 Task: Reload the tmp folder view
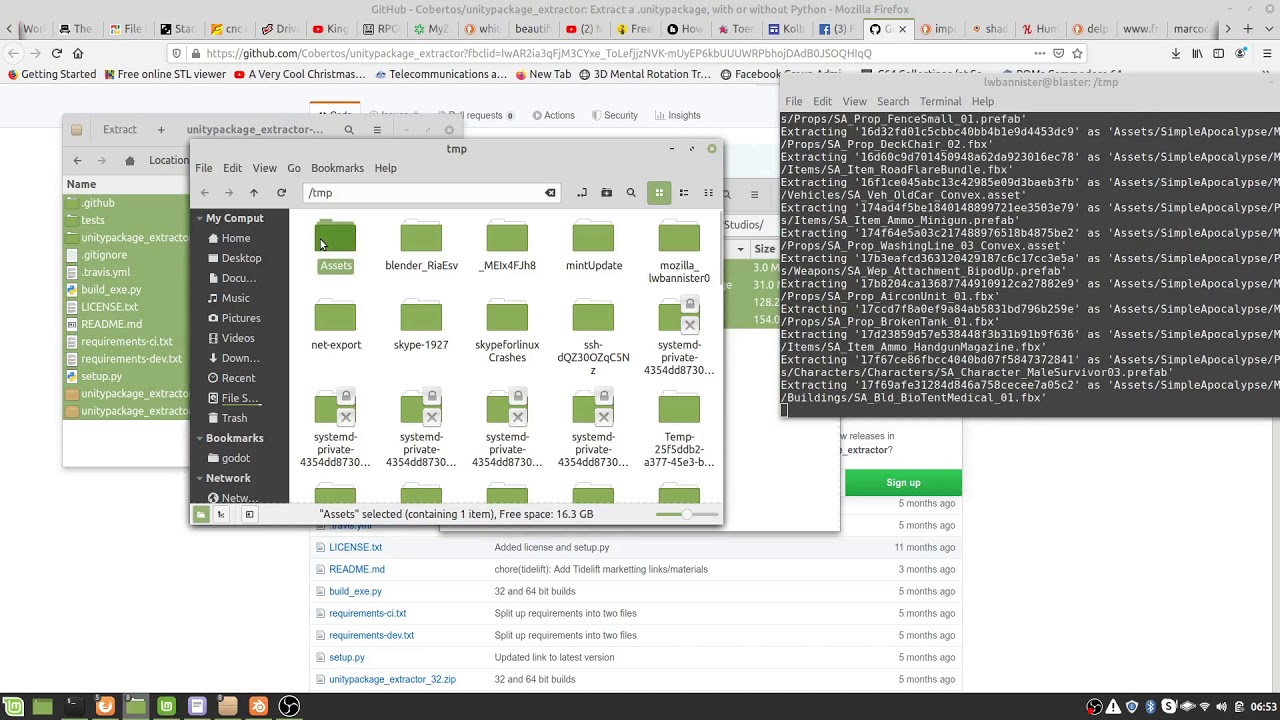281,193
